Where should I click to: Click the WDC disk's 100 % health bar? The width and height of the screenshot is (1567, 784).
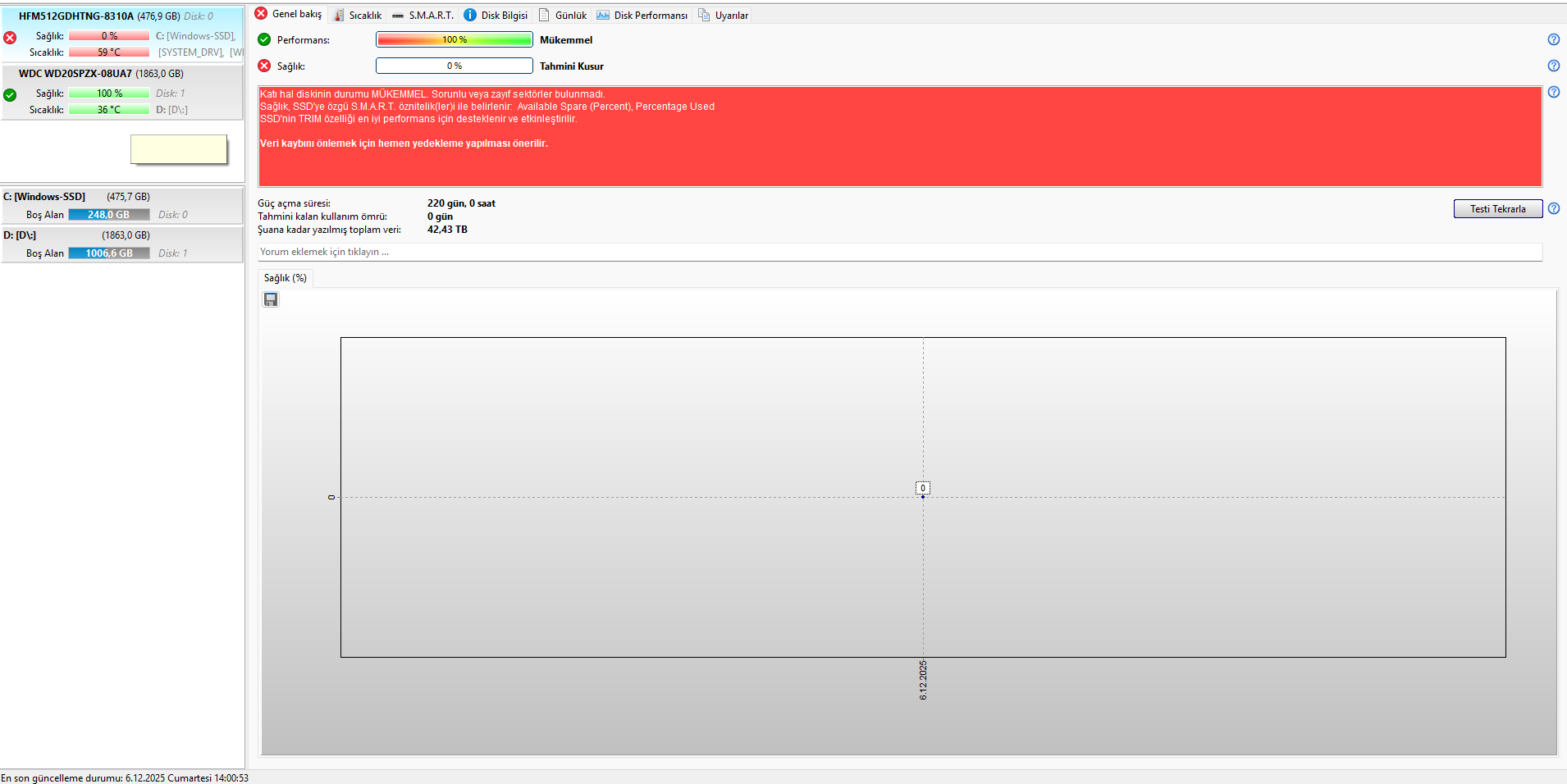(109, 93)
